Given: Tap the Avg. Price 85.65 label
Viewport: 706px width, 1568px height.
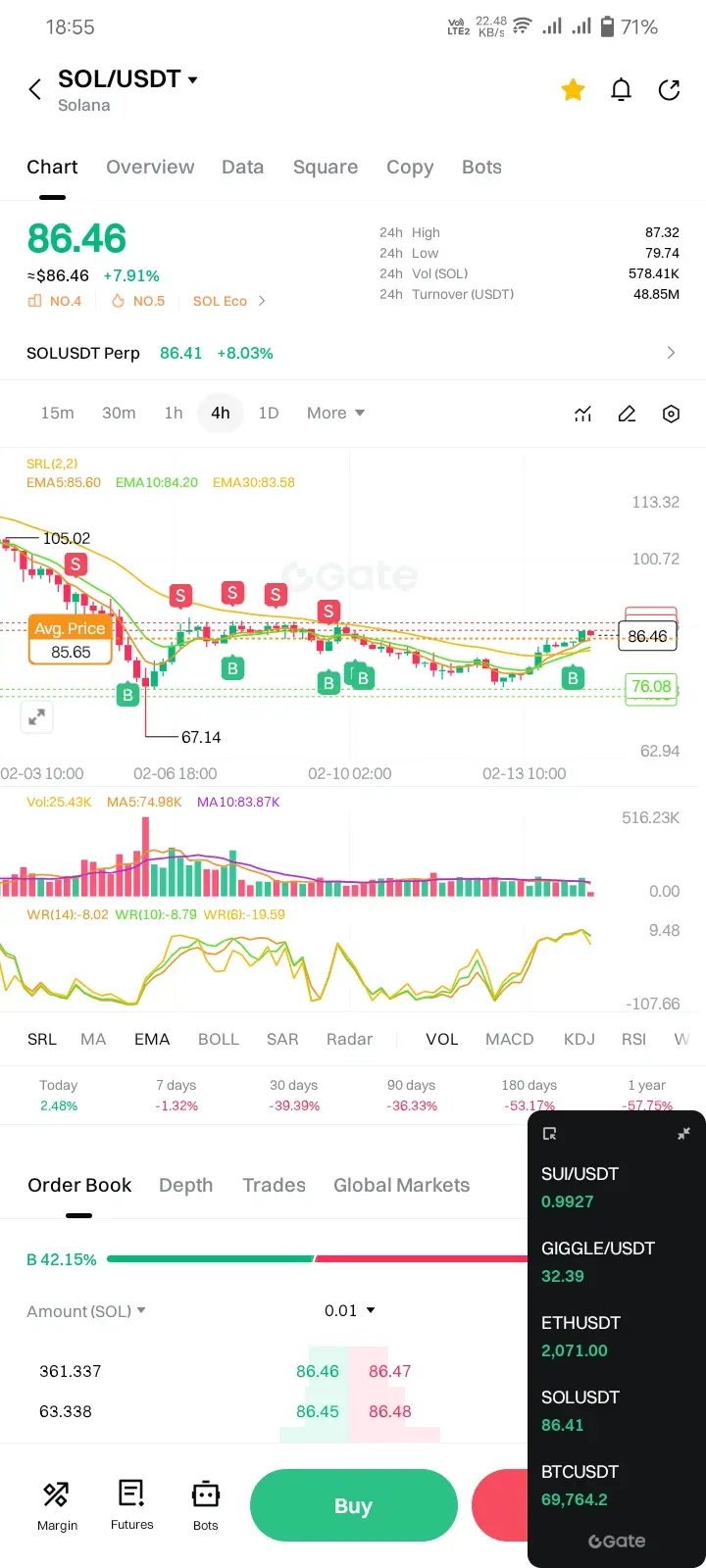Looking at the screenshot, I should click(x=71, y=641).
